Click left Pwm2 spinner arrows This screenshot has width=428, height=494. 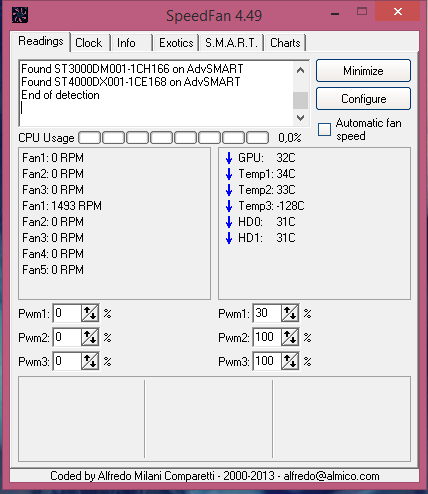[x=90, y=337]
